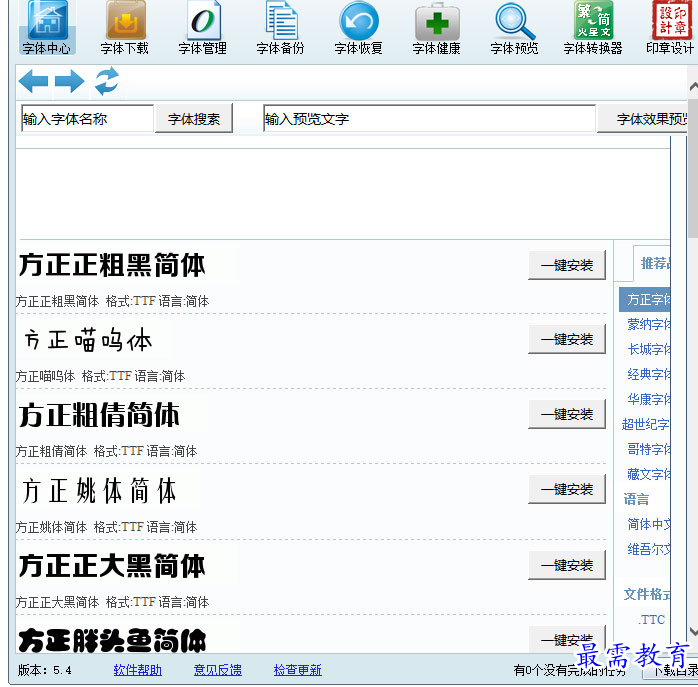Image resolution: width=698 pixels, height=687 pixels.
Task: Open the 方正正粗黑简体 font preview image
Action: (112, 265)
